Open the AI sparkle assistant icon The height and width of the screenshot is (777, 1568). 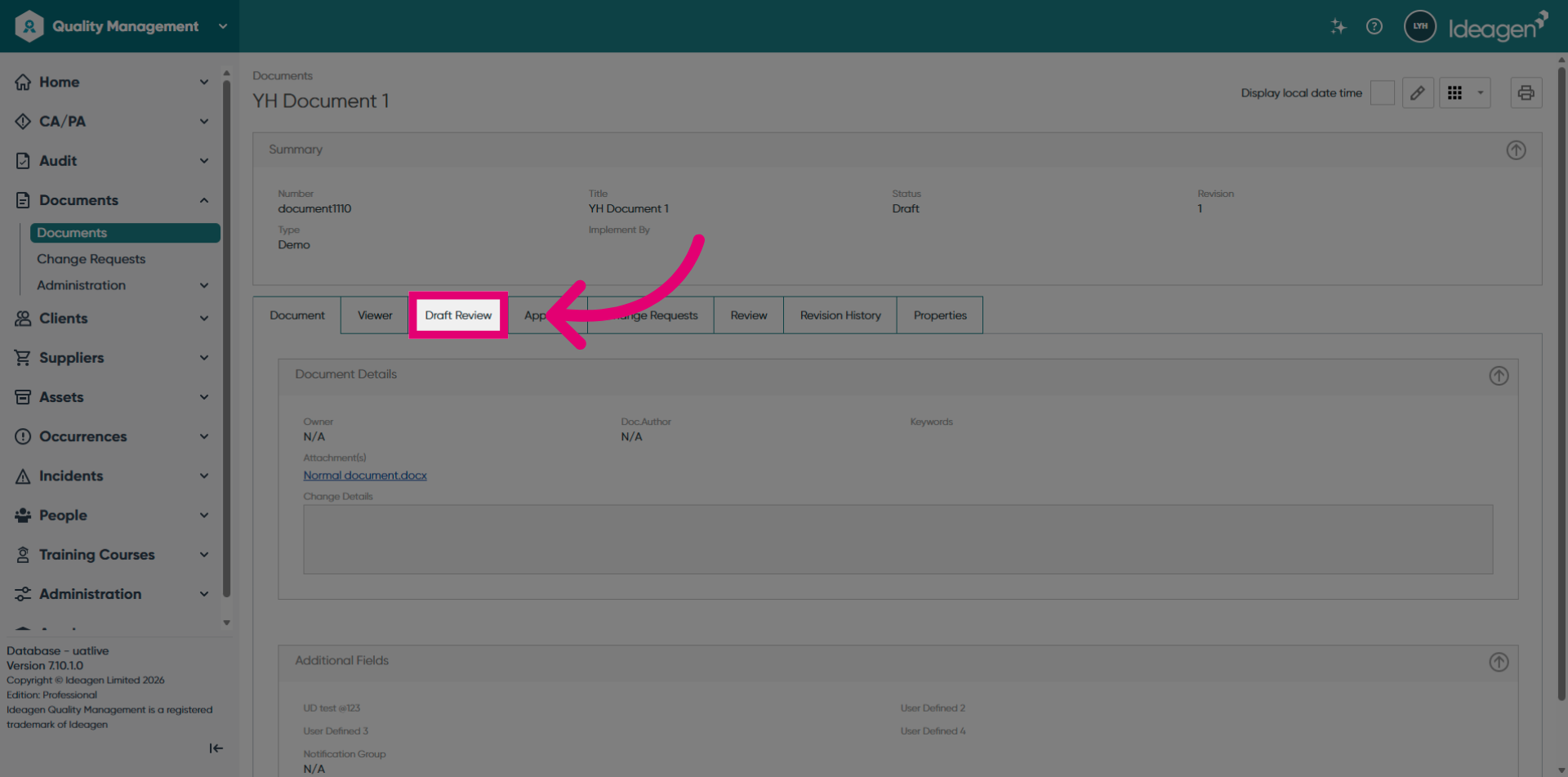pos(1338,26)
